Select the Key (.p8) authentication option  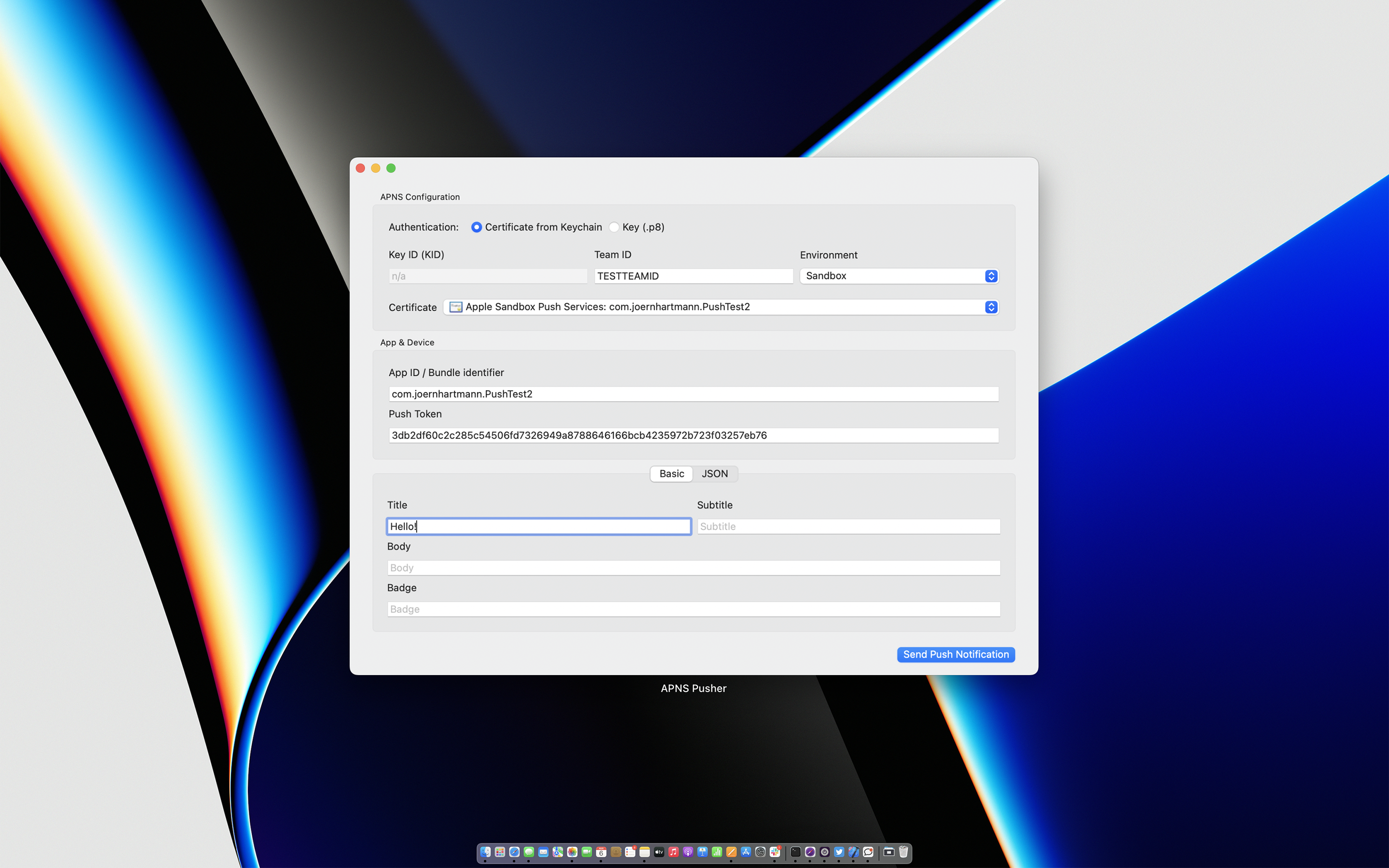click(x=637, y=227)
